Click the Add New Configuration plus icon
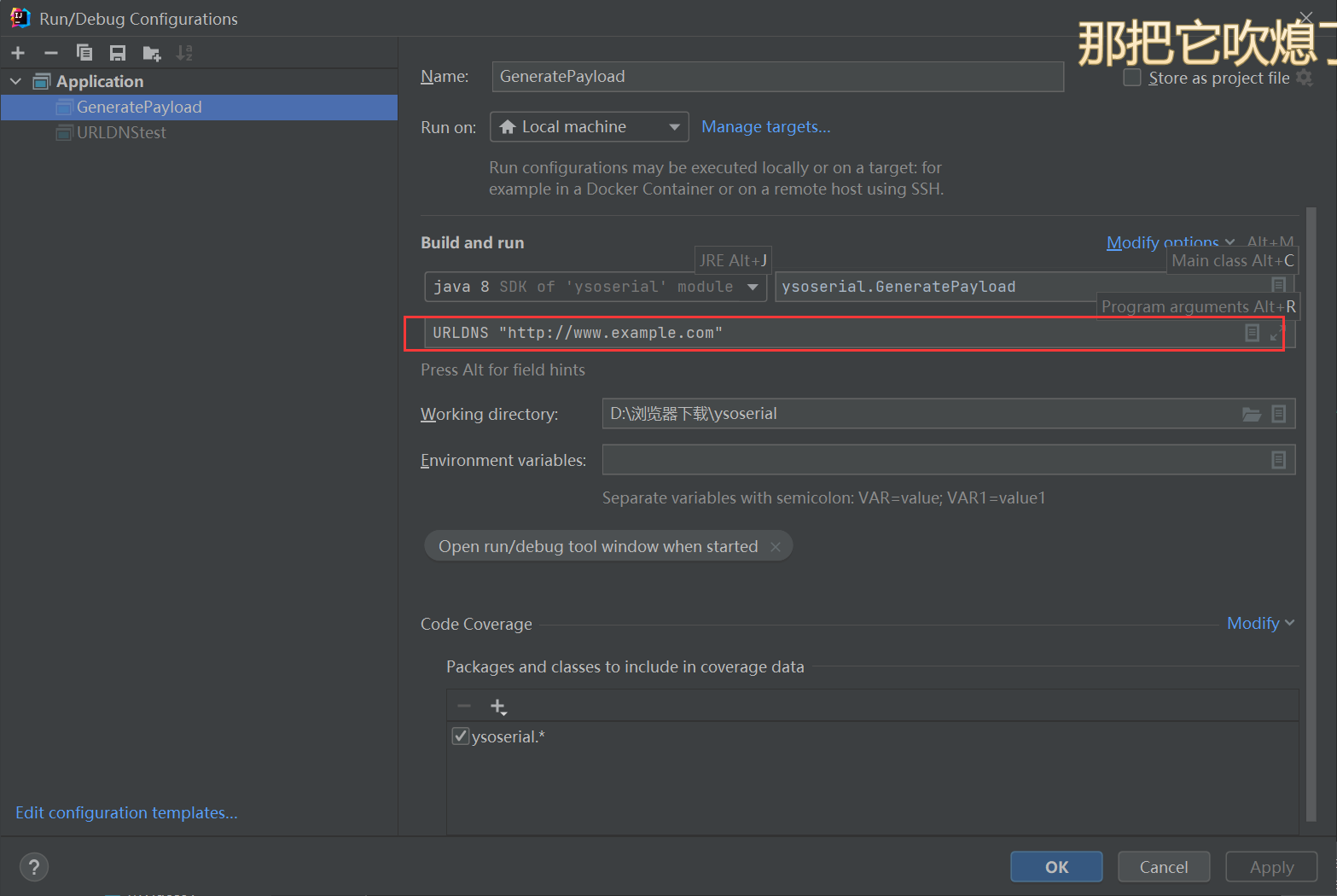The height and width of the screenshot is (896, 1337). (18, 53)
